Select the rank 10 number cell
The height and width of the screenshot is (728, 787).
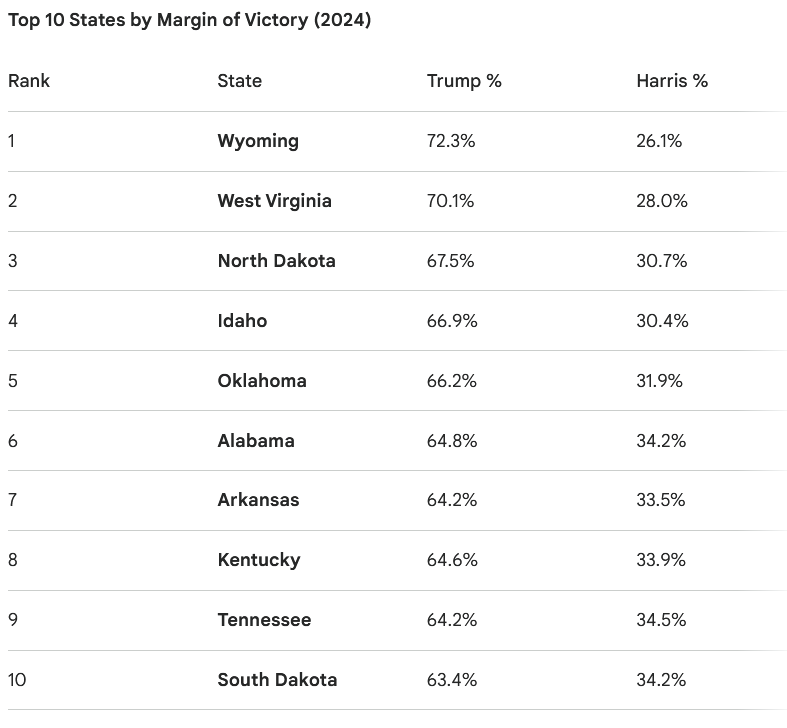[17, 680]
